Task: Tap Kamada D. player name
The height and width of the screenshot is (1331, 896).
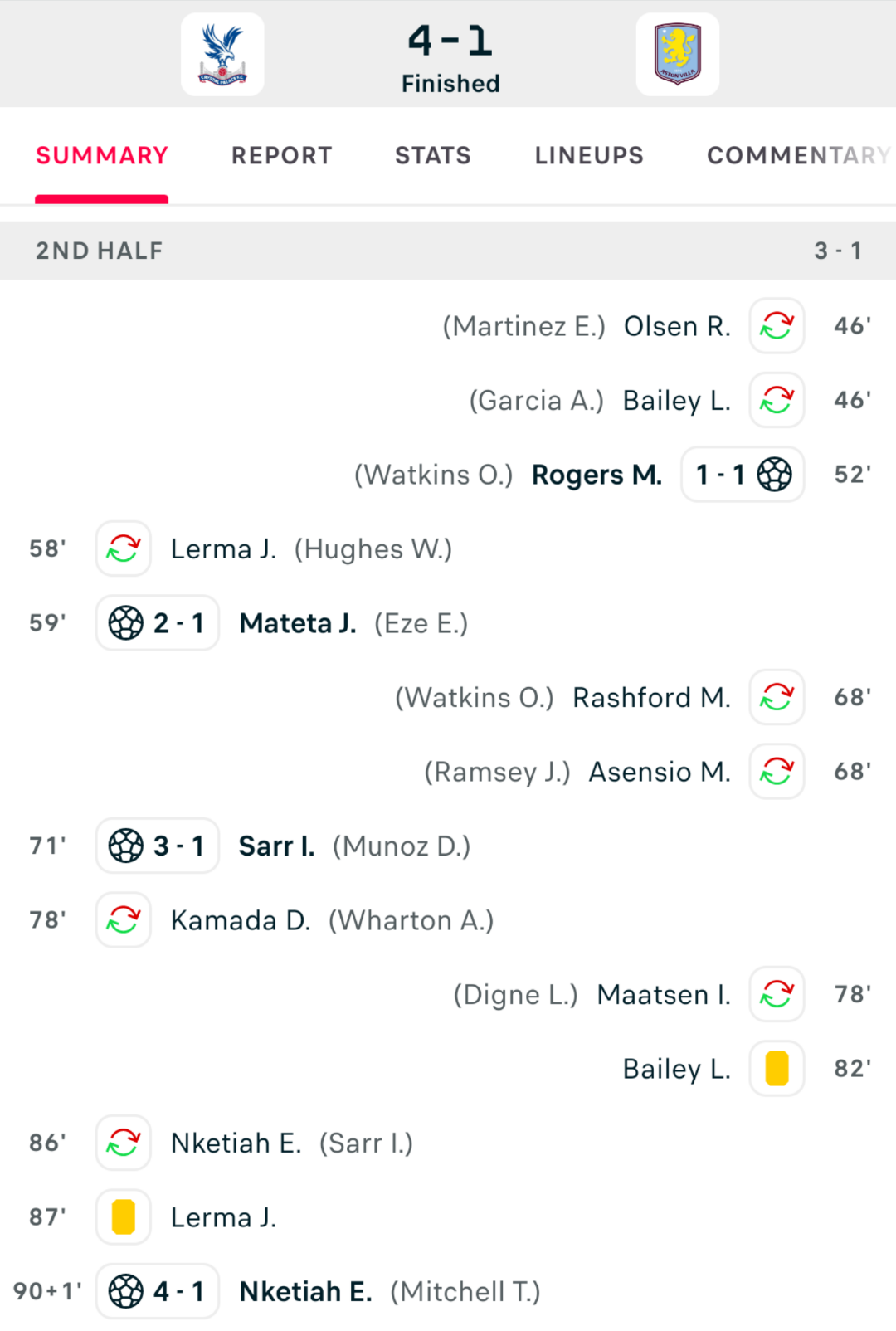Action: click(x=241, y=920)
